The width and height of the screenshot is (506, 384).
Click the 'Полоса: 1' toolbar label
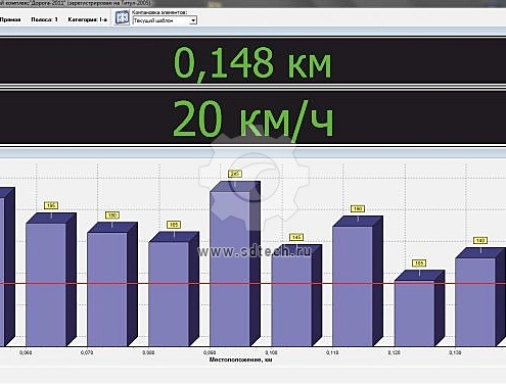pyautogui.click(x=44, y=20)
